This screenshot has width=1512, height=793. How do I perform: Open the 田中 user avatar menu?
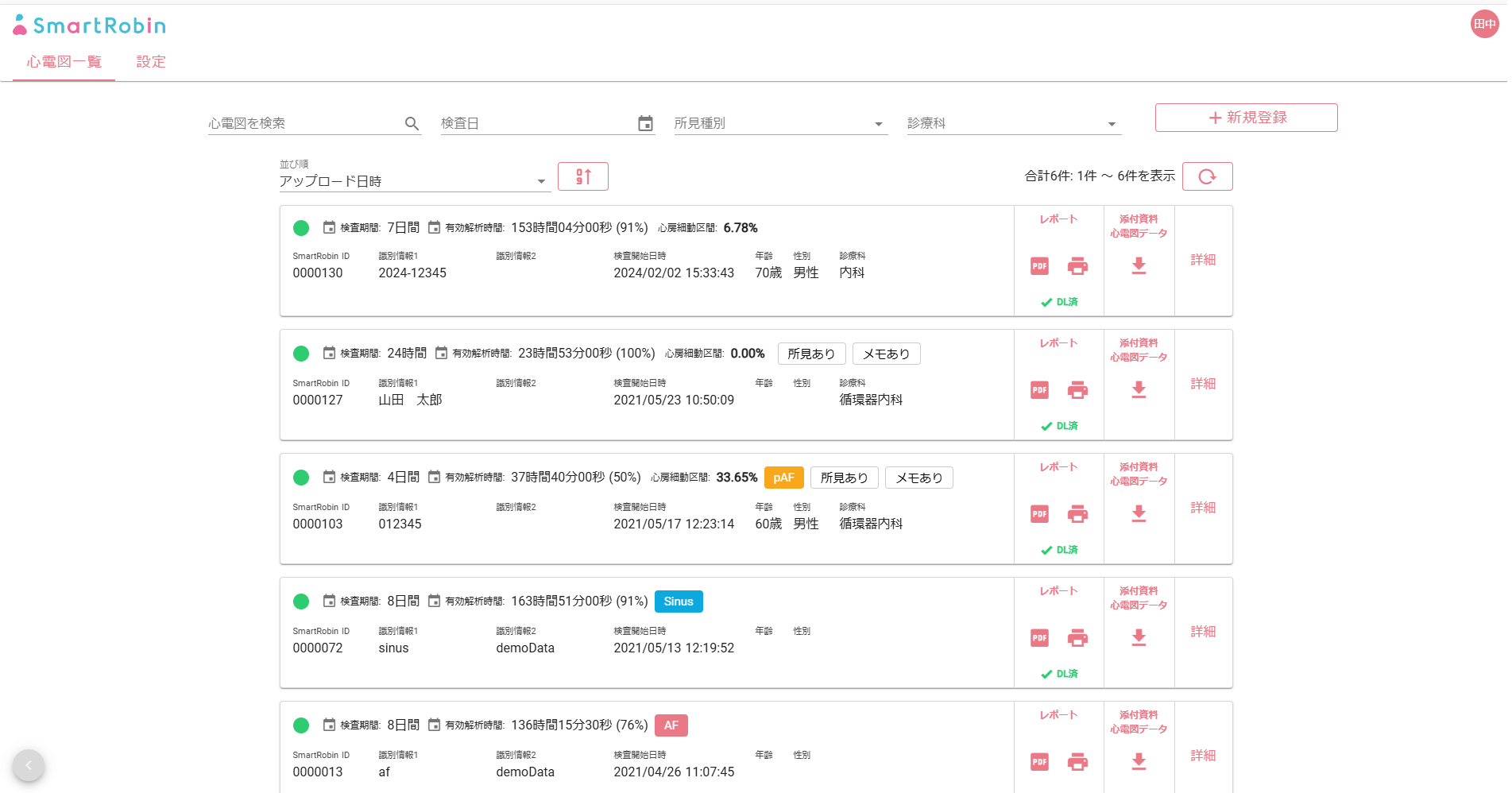point(1484,24)
